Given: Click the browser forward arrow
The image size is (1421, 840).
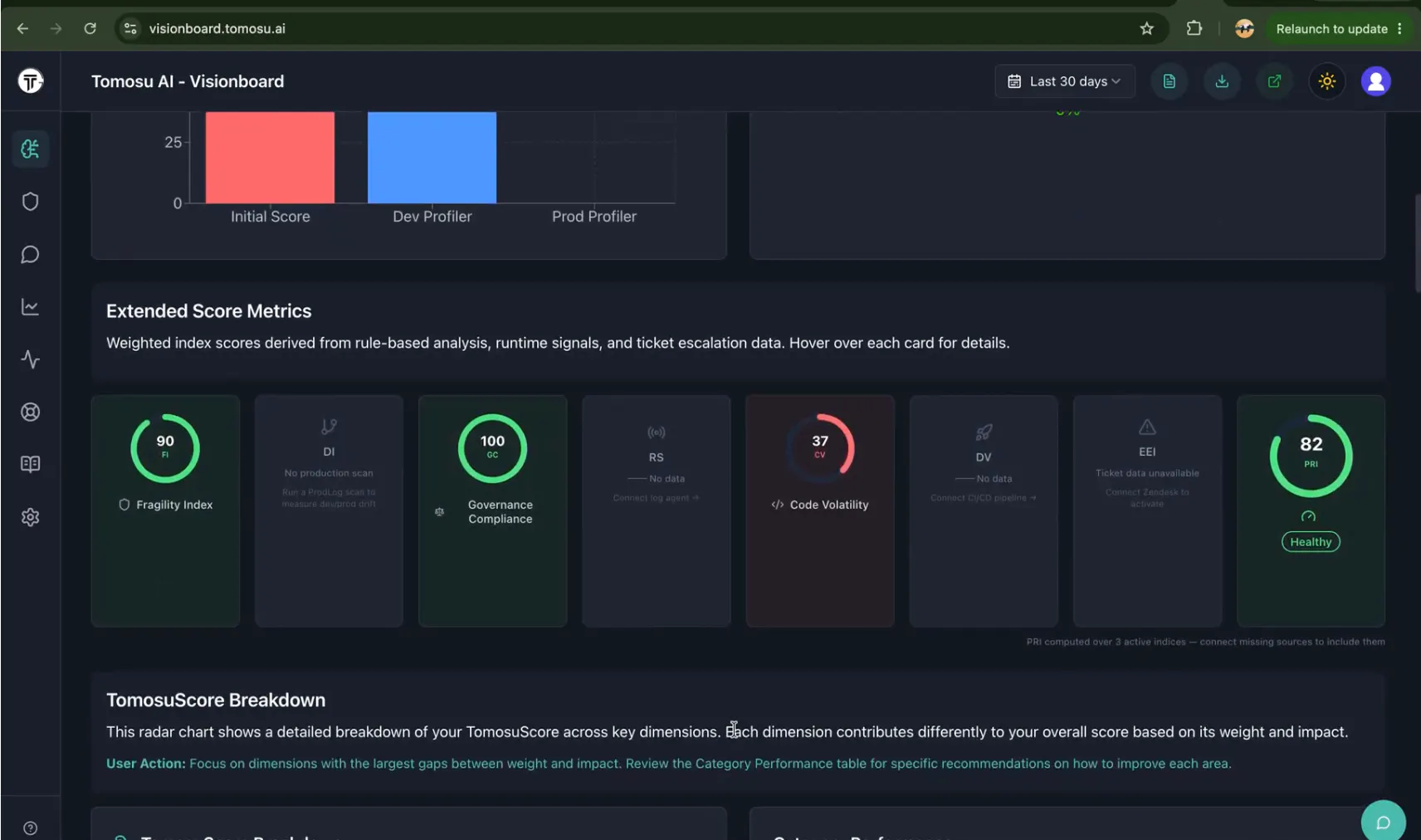Looking at the screenshot, I should click(x=56, y=28).
